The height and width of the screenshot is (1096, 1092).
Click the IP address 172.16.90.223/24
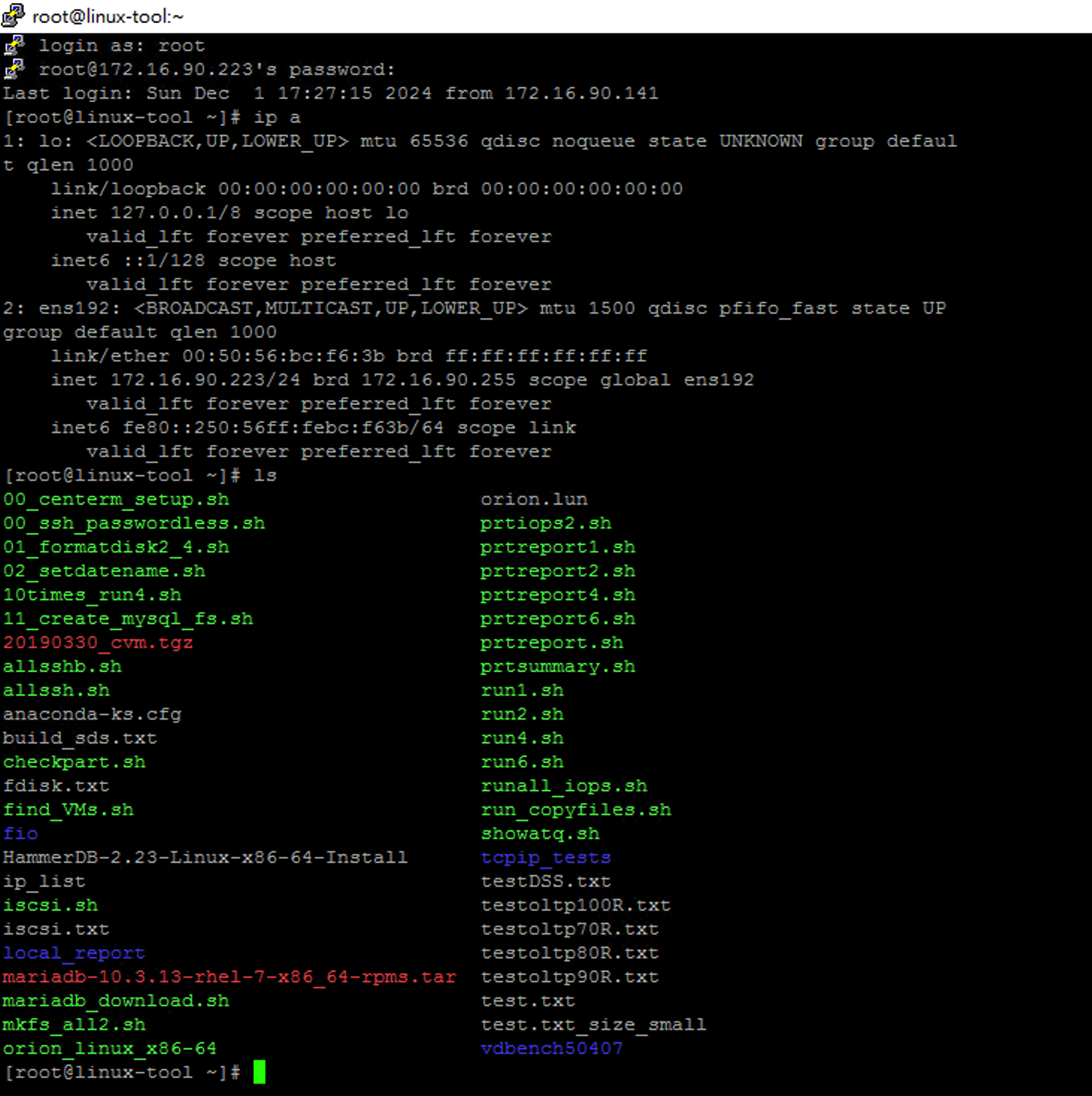pos(205,380)
